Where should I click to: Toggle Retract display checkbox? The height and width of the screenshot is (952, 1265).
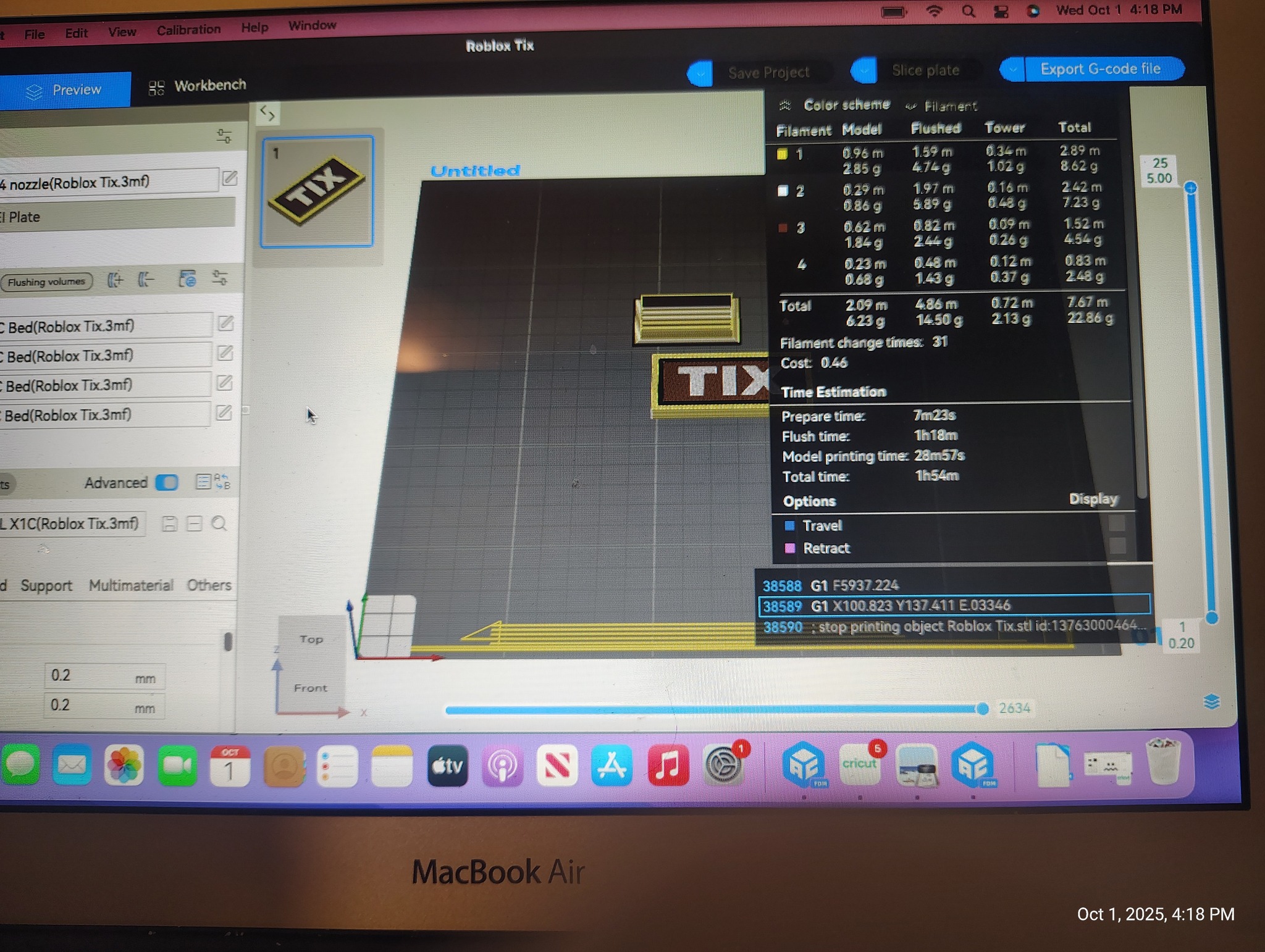pos(1117,546)
